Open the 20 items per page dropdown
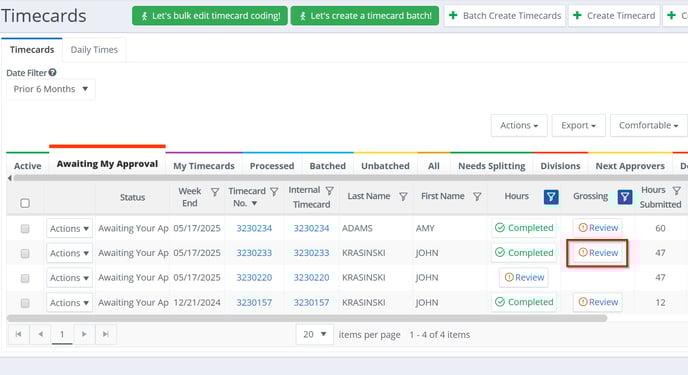This screenshot has width=688, height=375. tap(315, 334)
